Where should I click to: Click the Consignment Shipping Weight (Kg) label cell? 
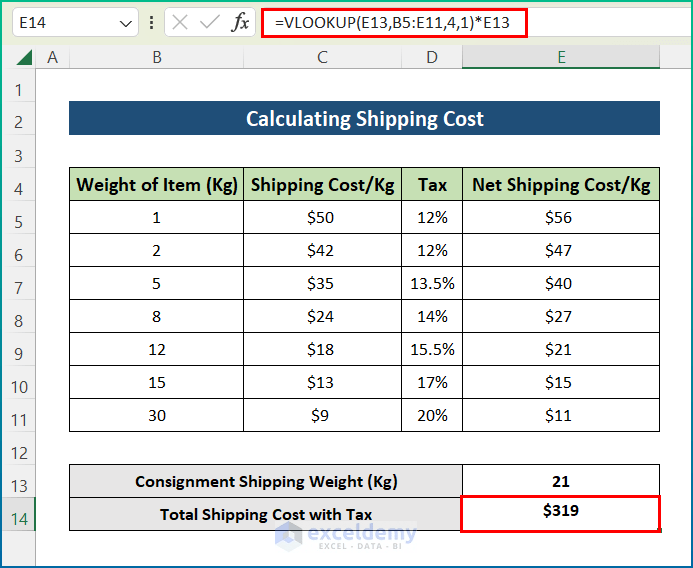tap(266, 481)
